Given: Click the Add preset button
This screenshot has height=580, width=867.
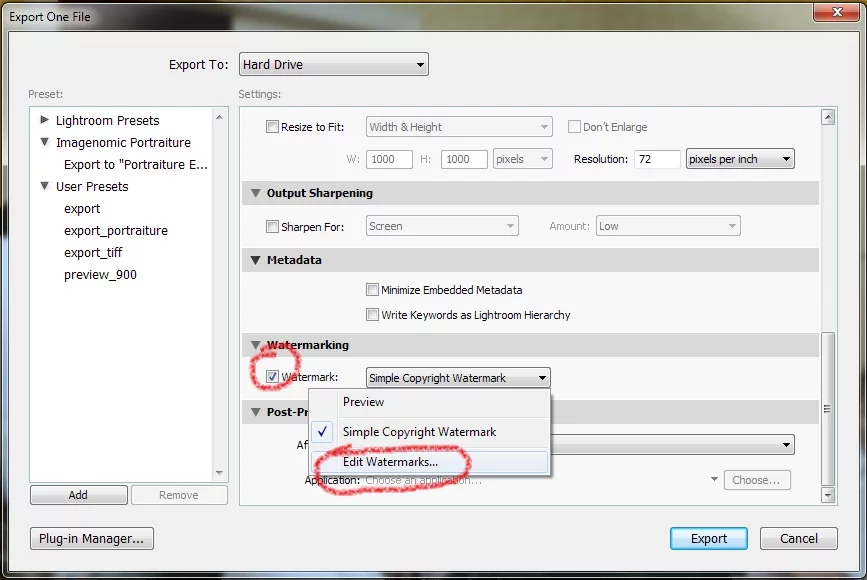Looking at the screenshot, I should pyautogui.click(x=79, y=495).
